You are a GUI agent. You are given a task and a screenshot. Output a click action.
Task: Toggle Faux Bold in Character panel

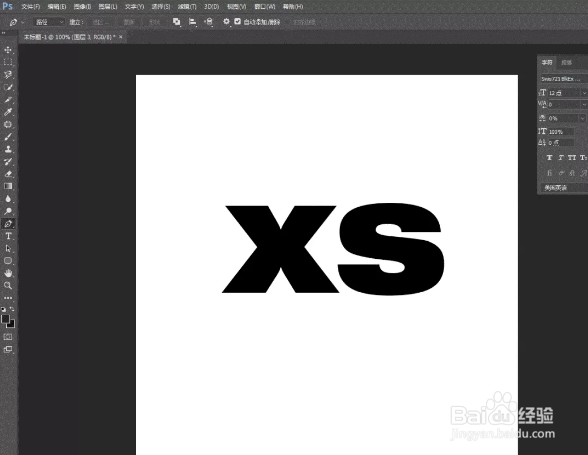tap(549, 158)
